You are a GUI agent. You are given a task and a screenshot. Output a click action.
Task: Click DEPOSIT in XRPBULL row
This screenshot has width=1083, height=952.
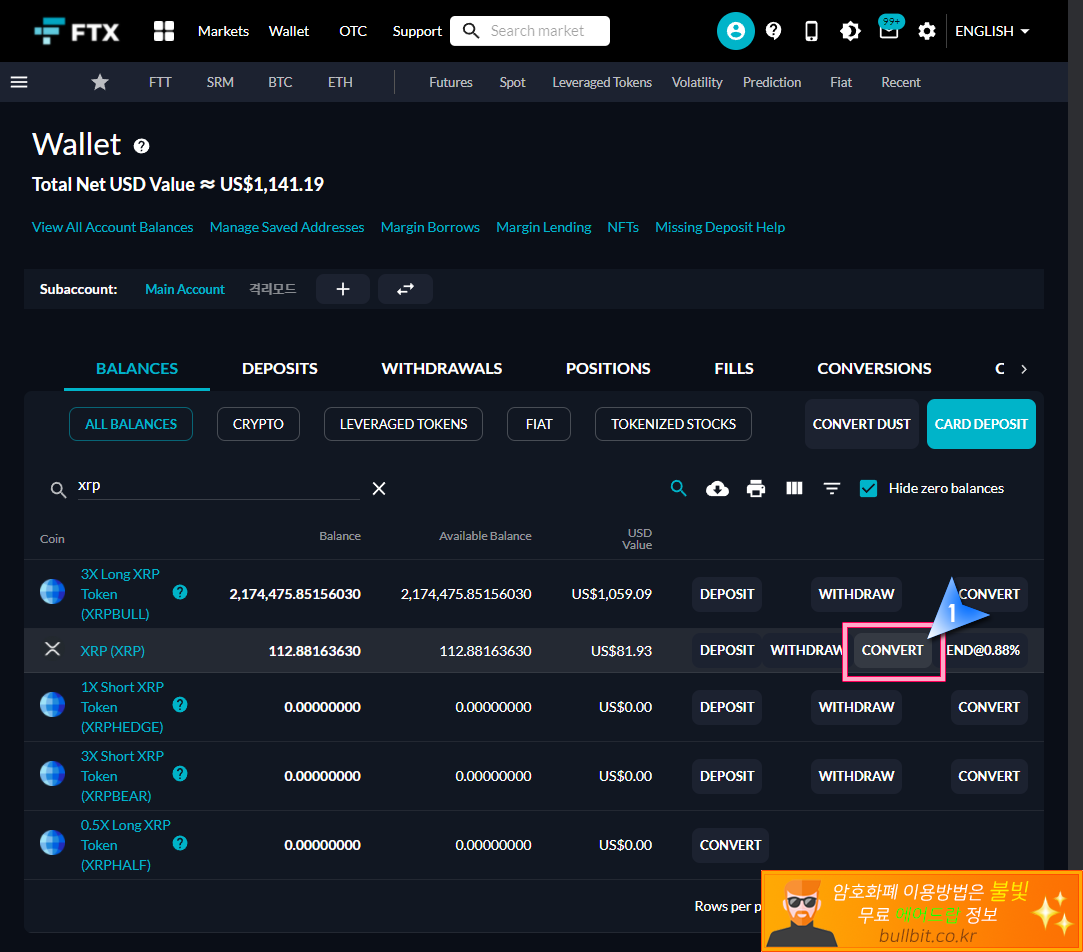point(727,594)
